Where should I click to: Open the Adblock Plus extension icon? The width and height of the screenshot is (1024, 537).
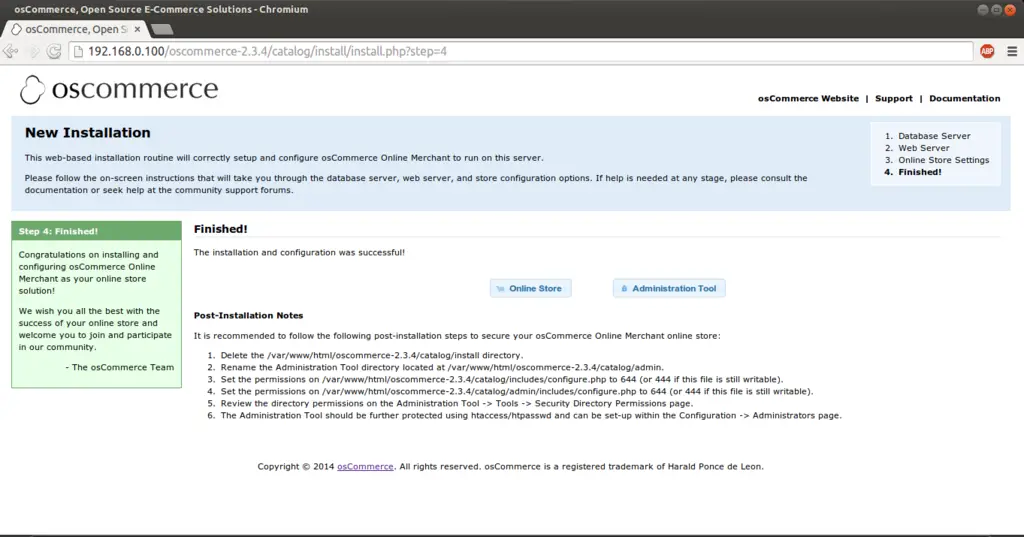[x=987, y=51]
